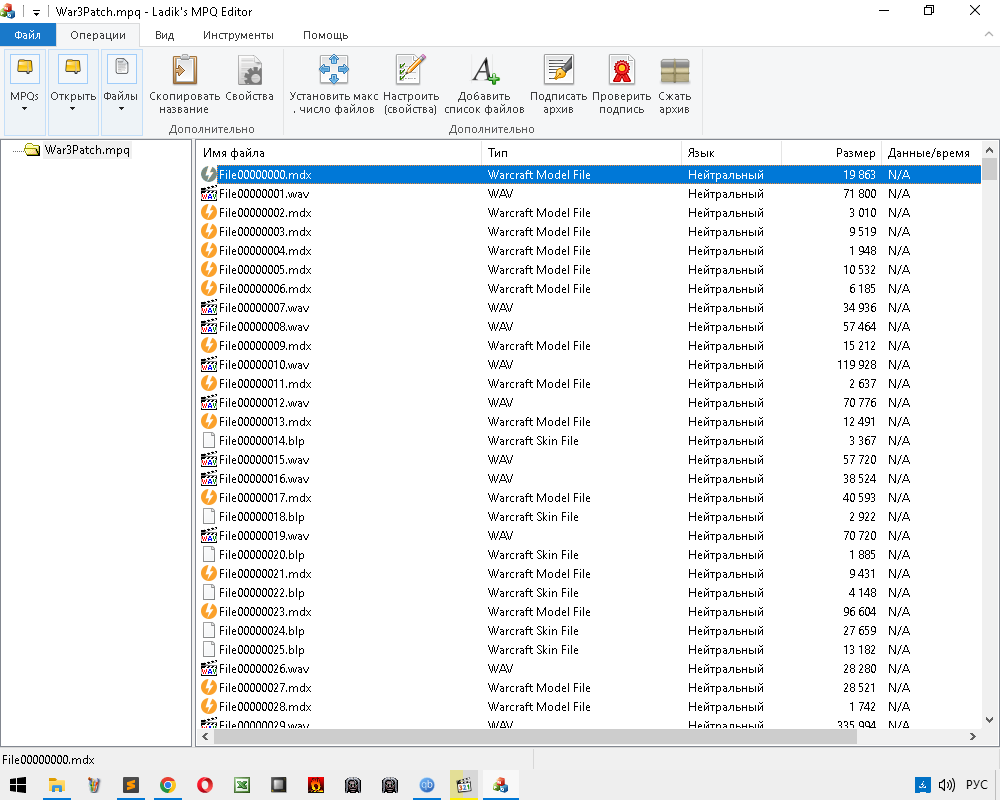Expand the MPQs dropdown arrow
Screen dimensions: 1000x800
click(25, 109)
